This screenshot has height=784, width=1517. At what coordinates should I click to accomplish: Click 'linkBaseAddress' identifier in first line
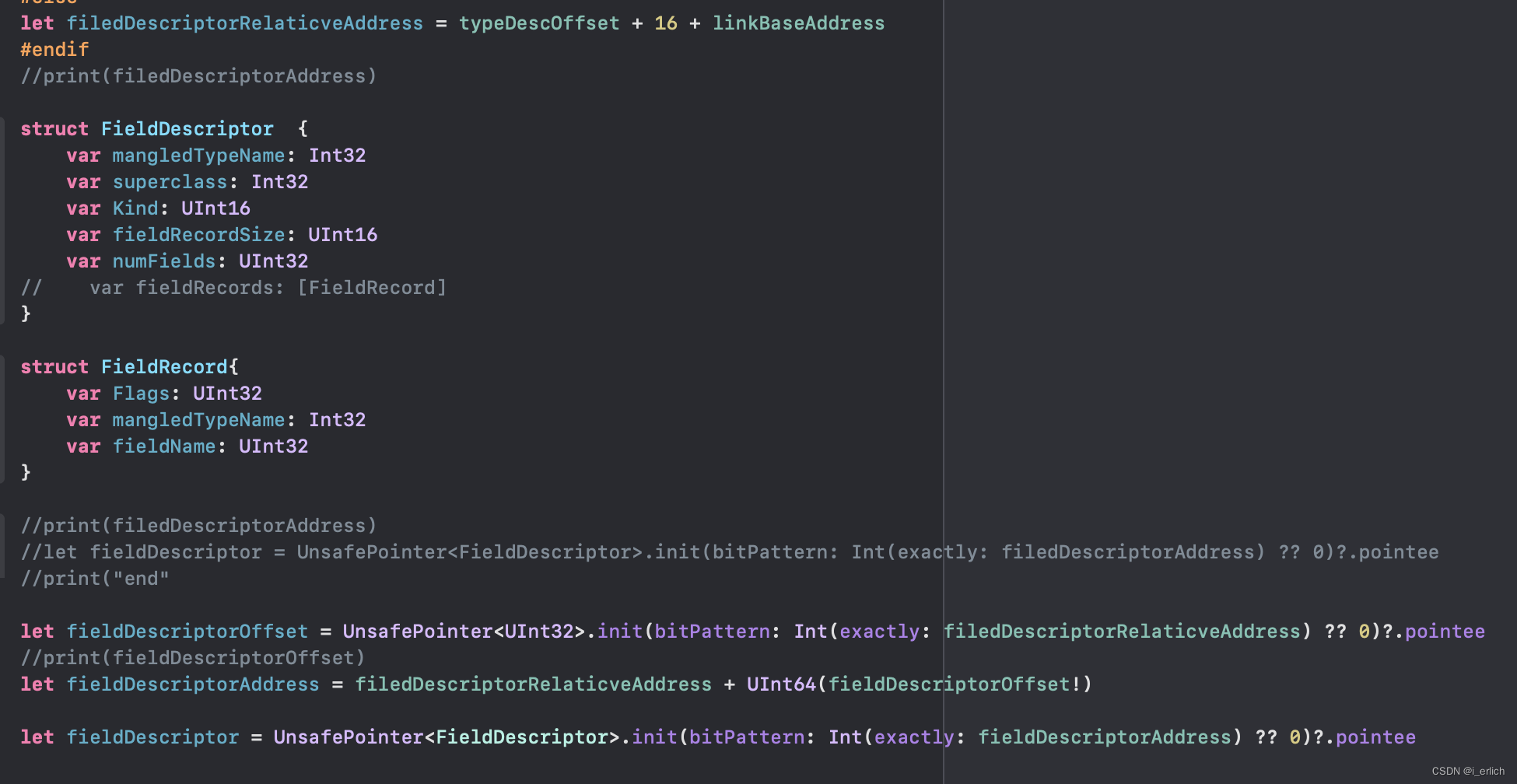pos(799,23)
